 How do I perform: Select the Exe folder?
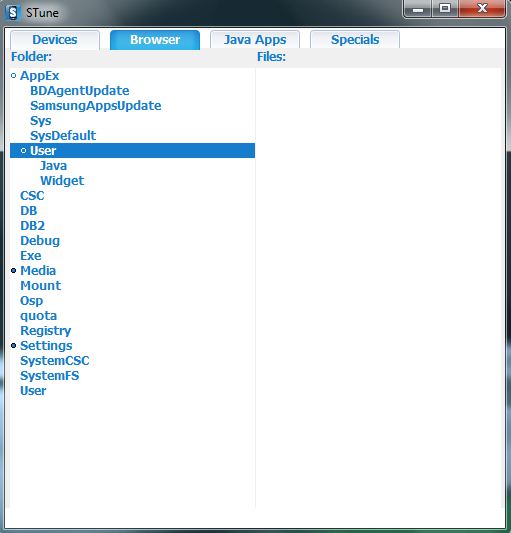click(x=31, y=256)
